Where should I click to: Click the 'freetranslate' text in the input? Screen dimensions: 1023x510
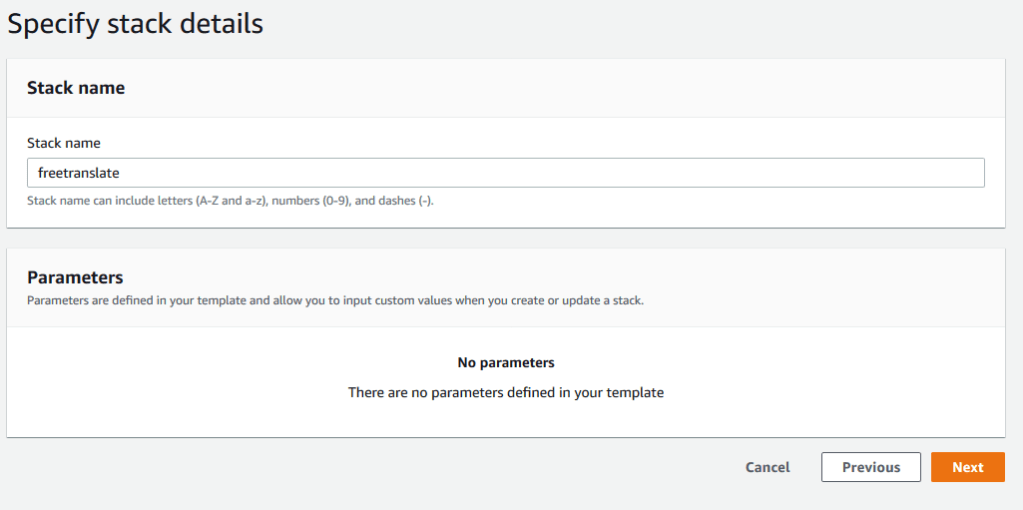pyautogui.click(x=78, y=173)
